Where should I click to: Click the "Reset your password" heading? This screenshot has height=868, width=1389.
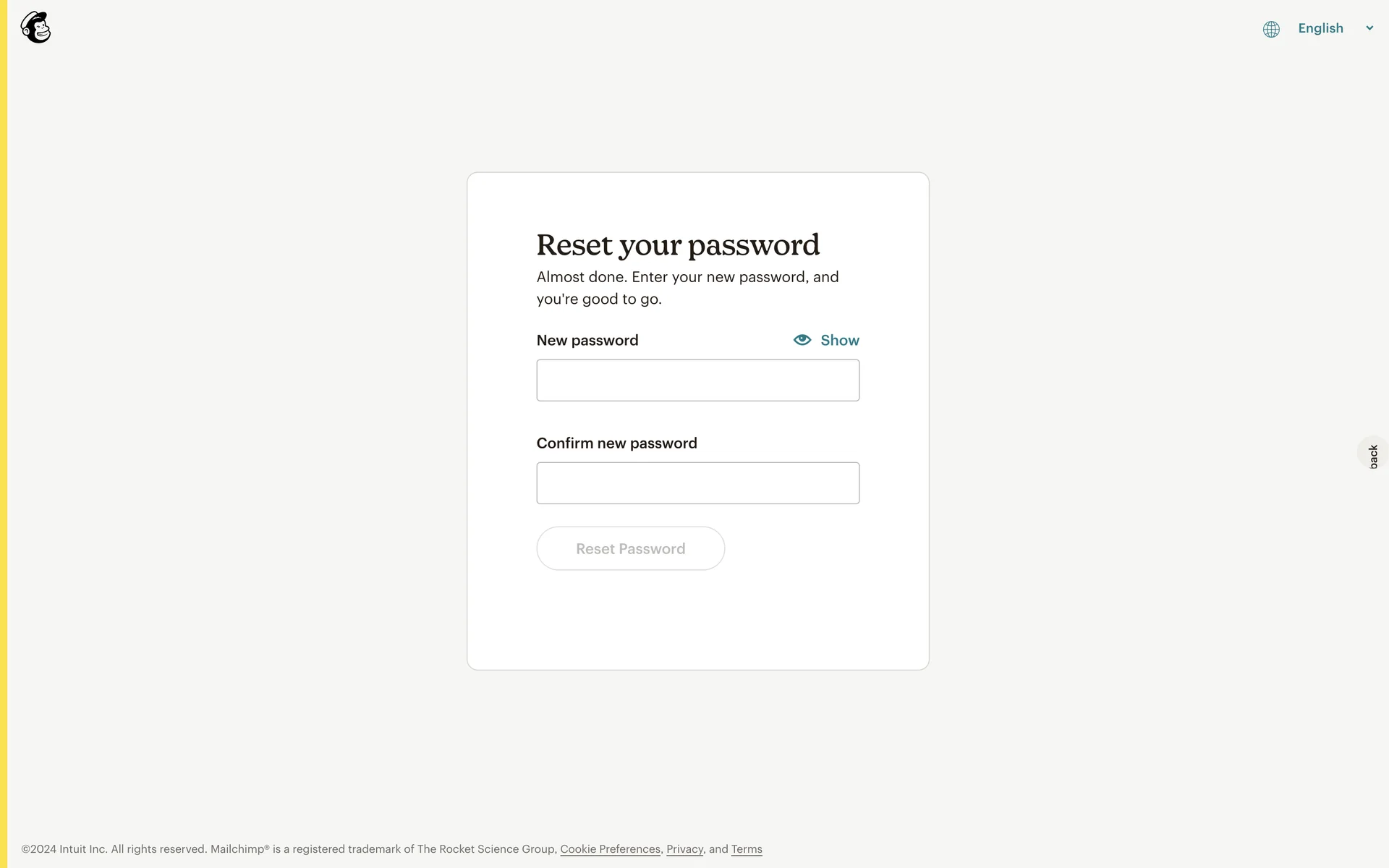pyautogui.click(x=678, y=245)
